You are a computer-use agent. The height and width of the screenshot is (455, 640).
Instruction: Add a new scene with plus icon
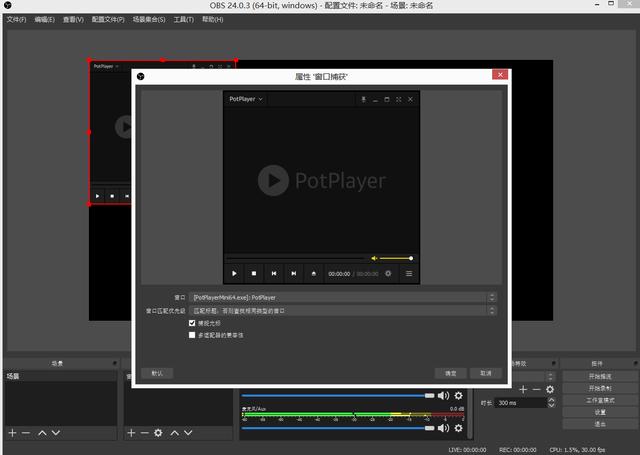pyautogui.click(x=12, y=433)
